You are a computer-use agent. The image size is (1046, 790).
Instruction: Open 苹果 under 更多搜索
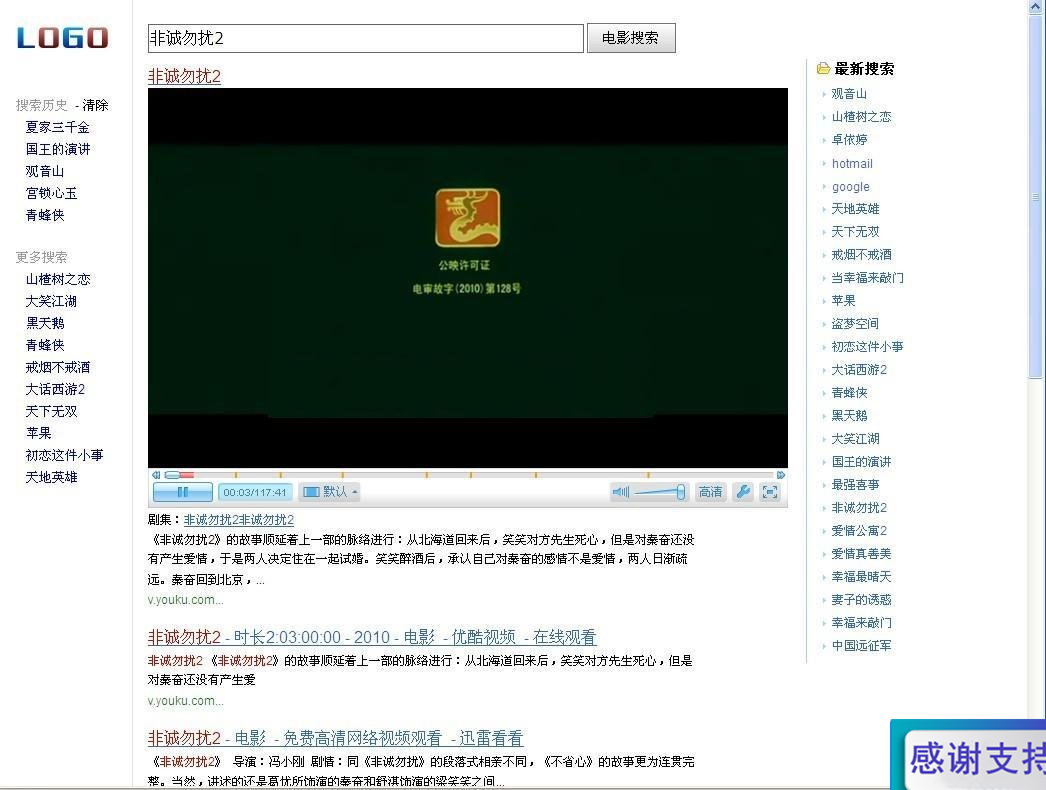coord(39,434)
